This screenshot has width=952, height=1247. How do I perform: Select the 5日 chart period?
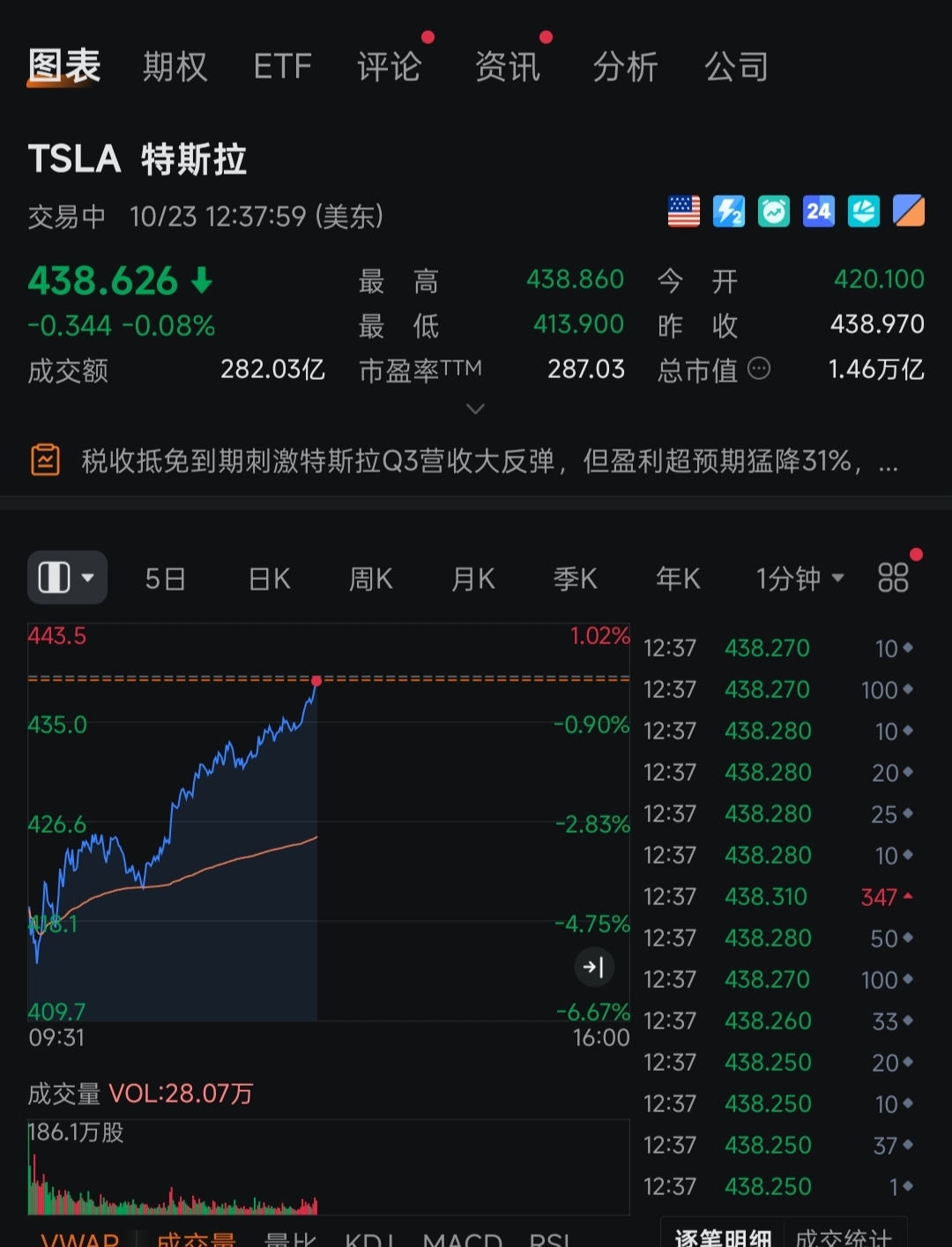pyautogui.click(x=166, y=579)
